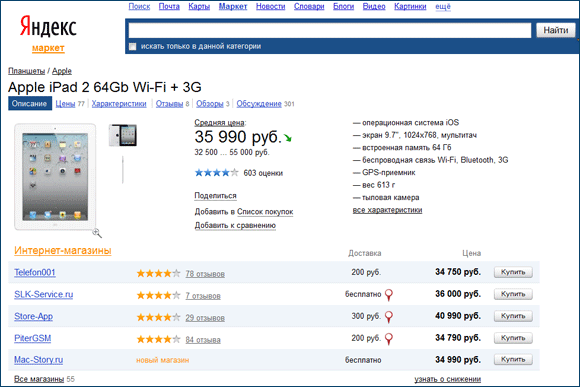Open the 'ещё' services dropdown

point(443,7)
